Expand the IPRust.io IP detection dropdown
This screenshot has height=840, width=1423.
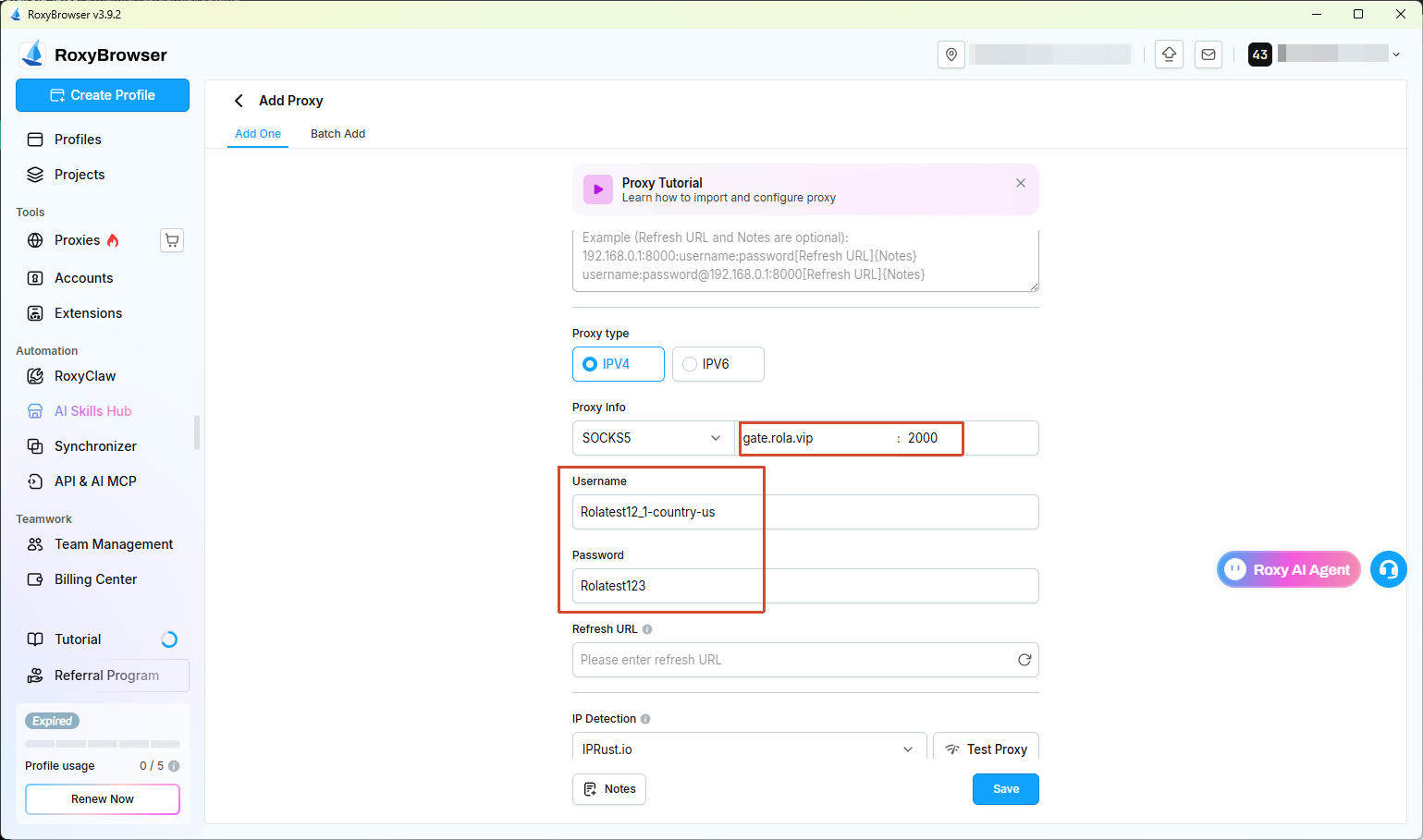click(749, 749)
